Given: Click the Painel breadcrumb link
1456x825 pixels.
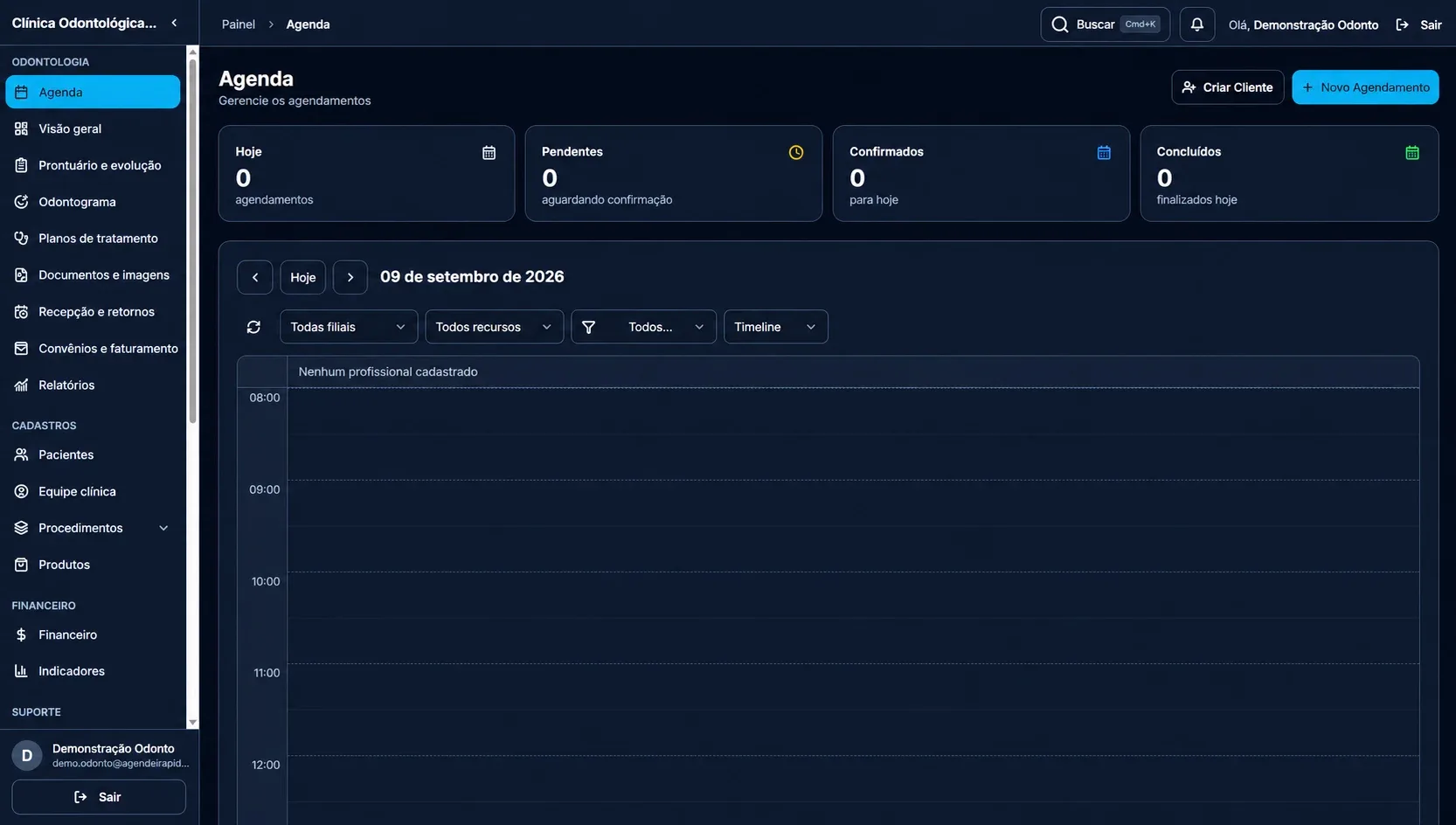Looking at the screenshot, I should pos(239,24).
